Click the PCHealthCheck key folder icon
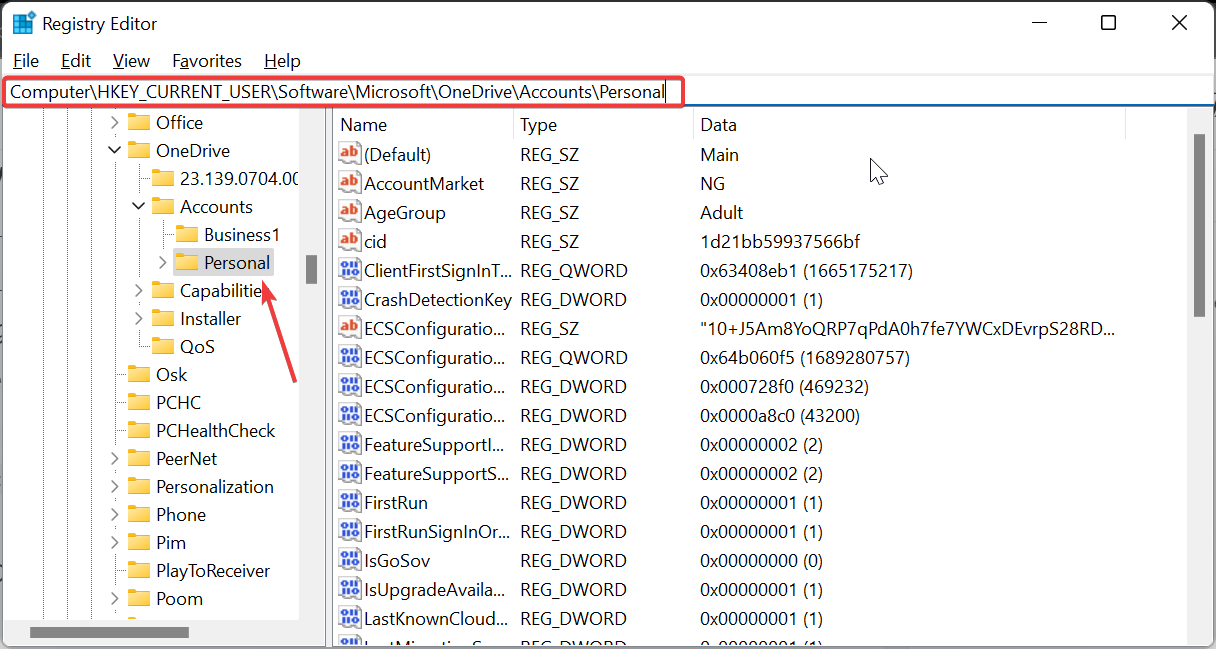The width and height of the screenshot is (1216, 649). 139,431
